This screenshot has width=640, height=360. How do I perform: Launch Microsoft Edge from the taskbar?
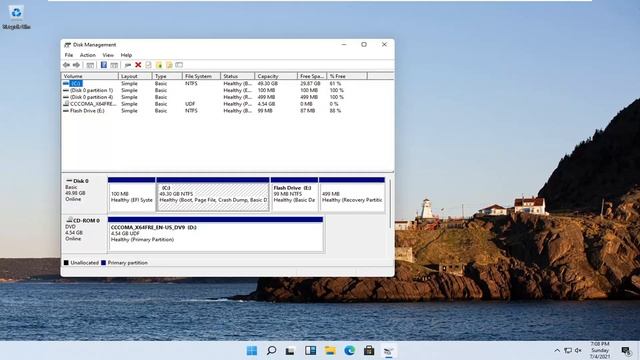(x=349, y=351)
